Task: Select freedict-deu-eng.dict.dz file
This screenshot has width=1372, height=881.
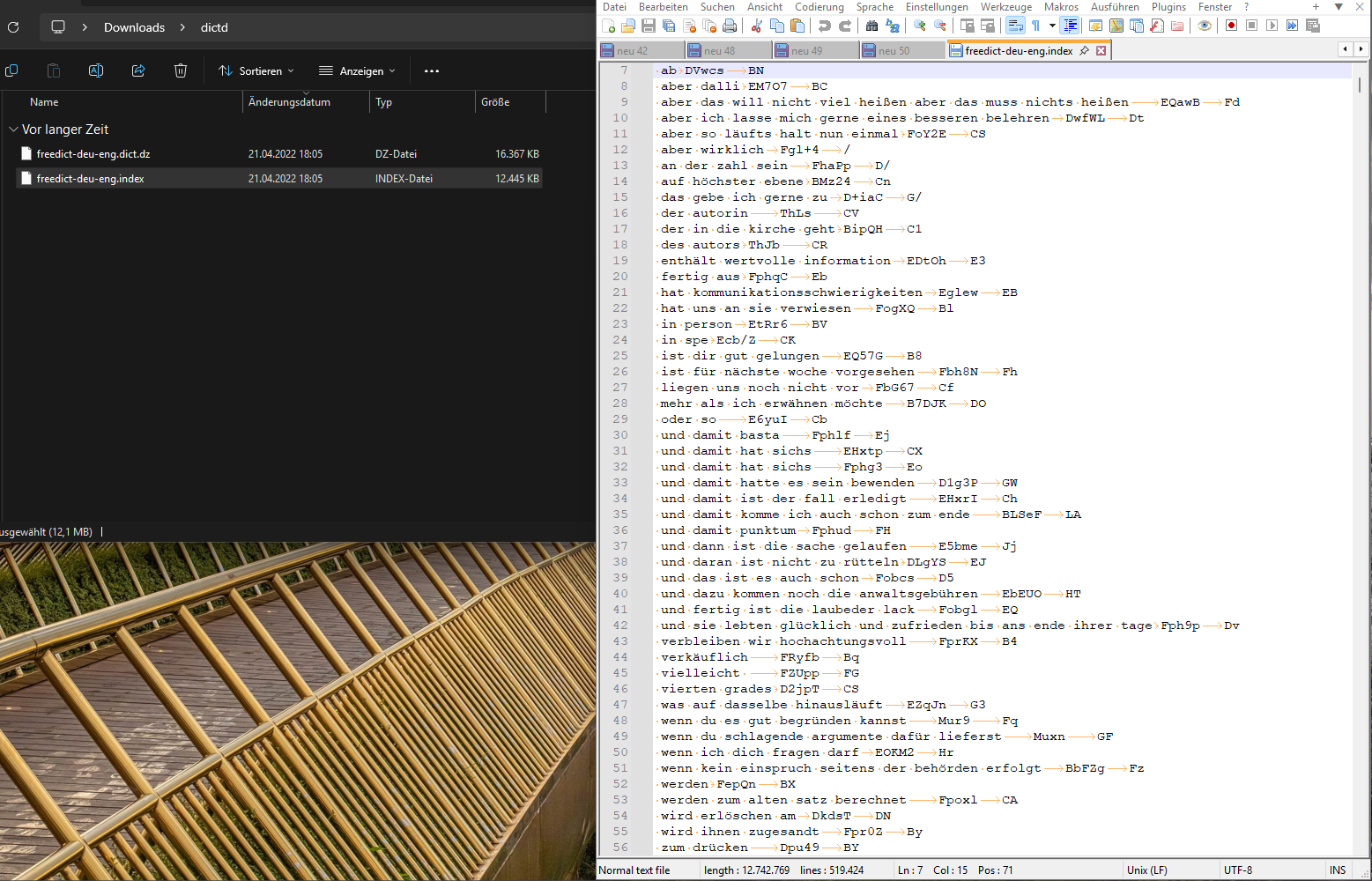Action: 279,154
